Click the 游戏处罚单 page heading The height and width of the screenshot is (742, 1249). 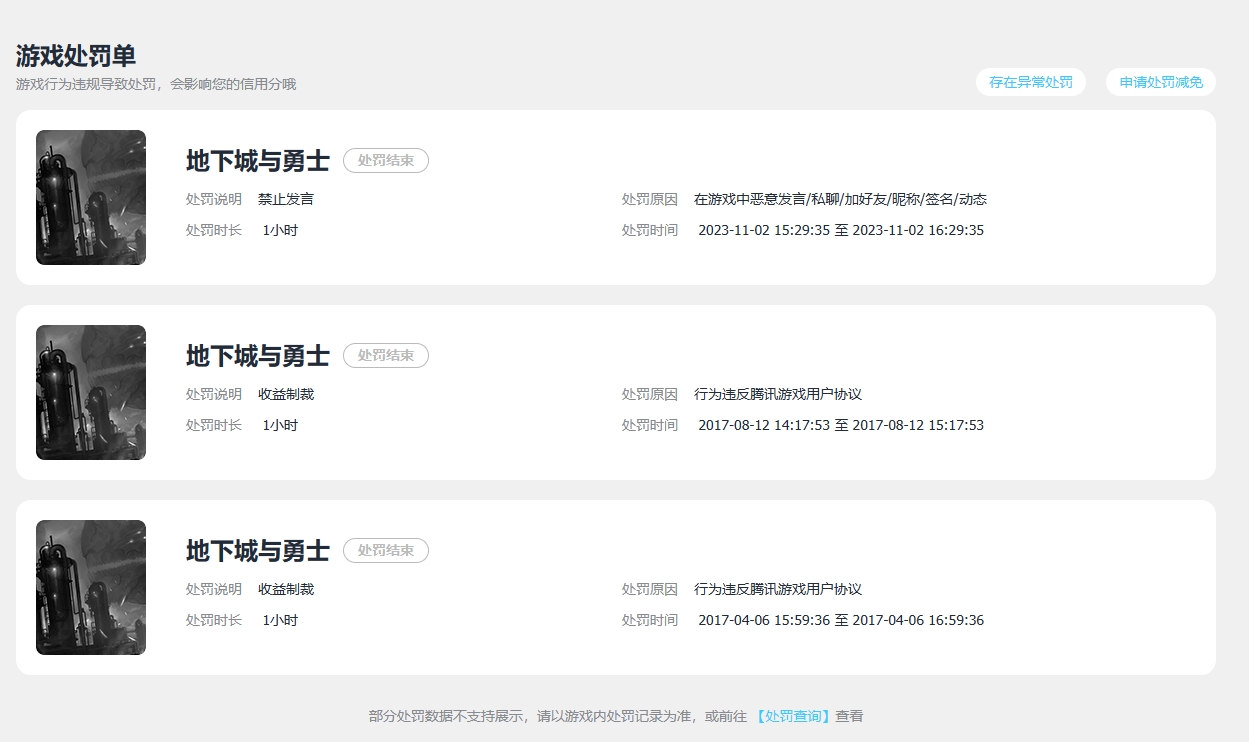(x=75, y=56)
